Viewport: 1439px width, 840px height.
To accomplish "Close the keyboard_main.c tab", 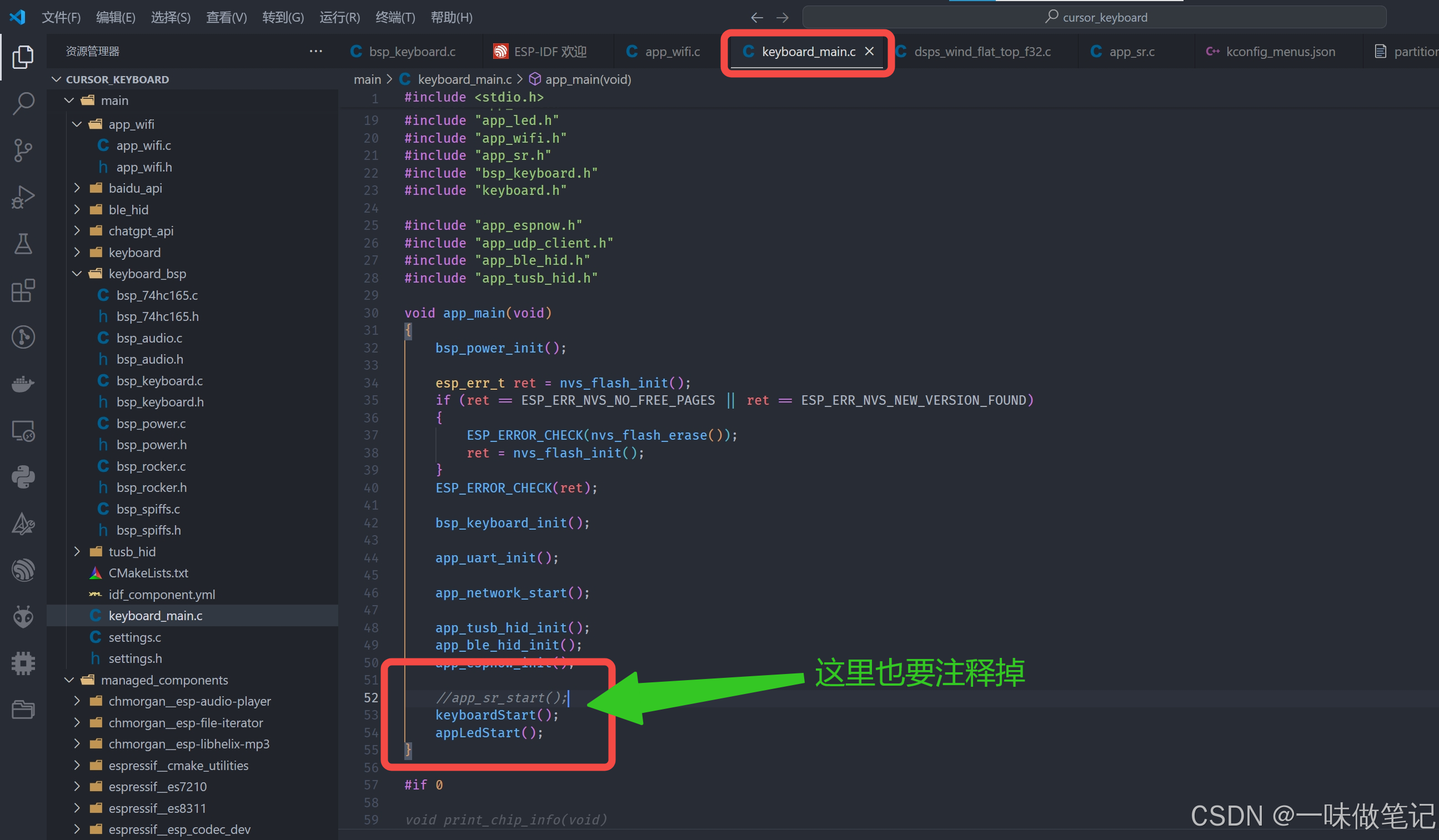I will click(x=869, y=52).
